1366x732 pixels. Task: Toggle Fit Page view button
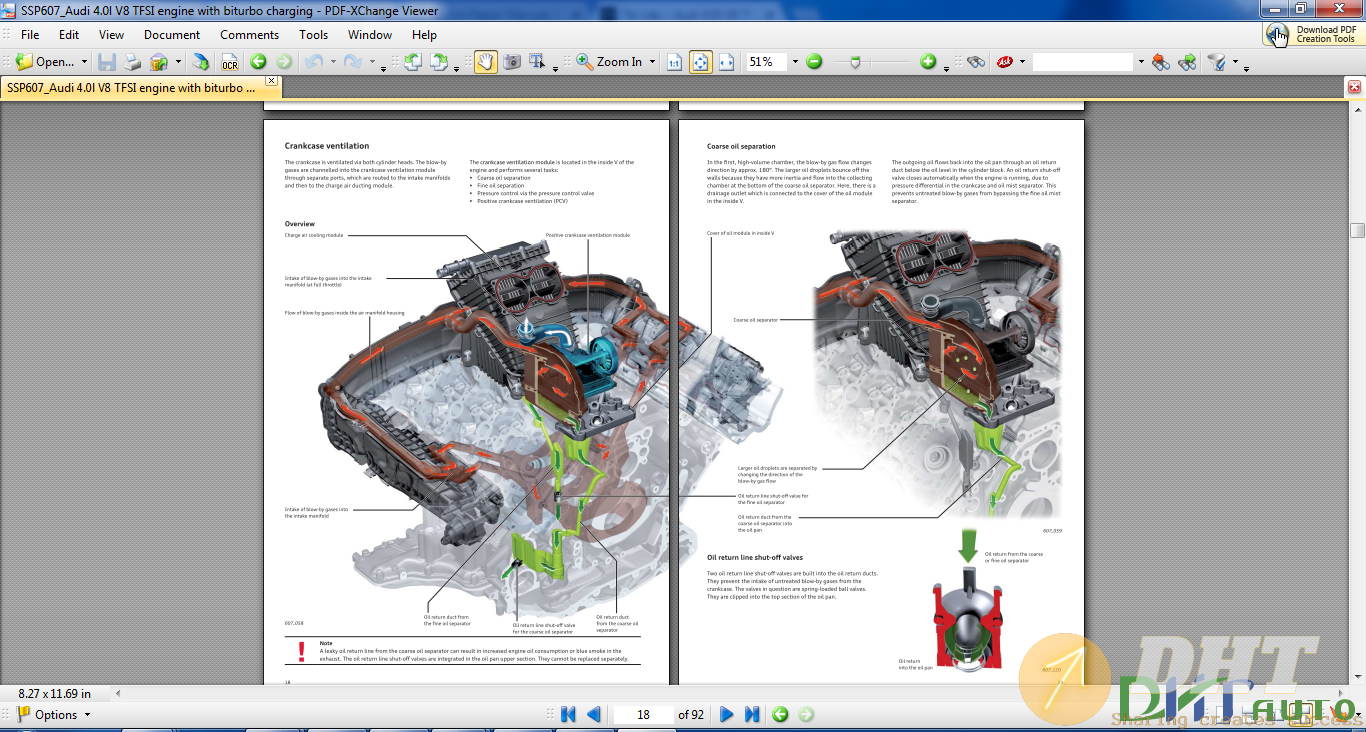pyautogui.click(x=701, y=62)
